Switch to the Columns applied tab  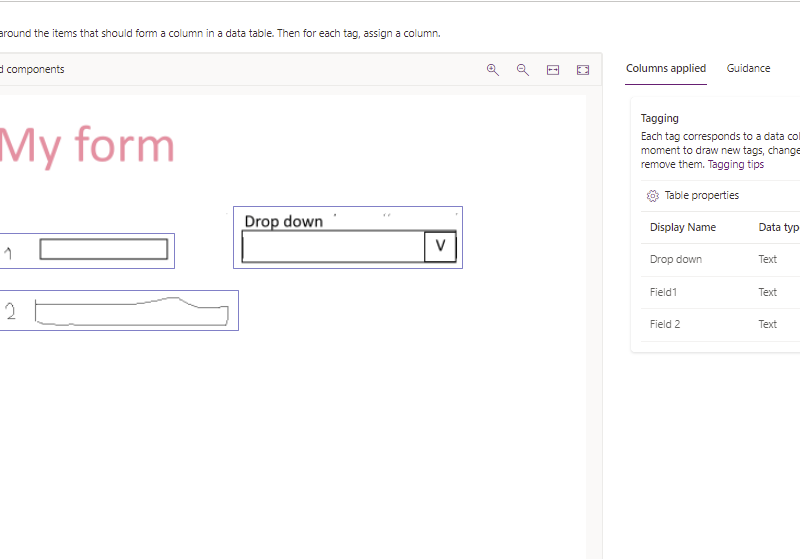[x=666, y=68]
